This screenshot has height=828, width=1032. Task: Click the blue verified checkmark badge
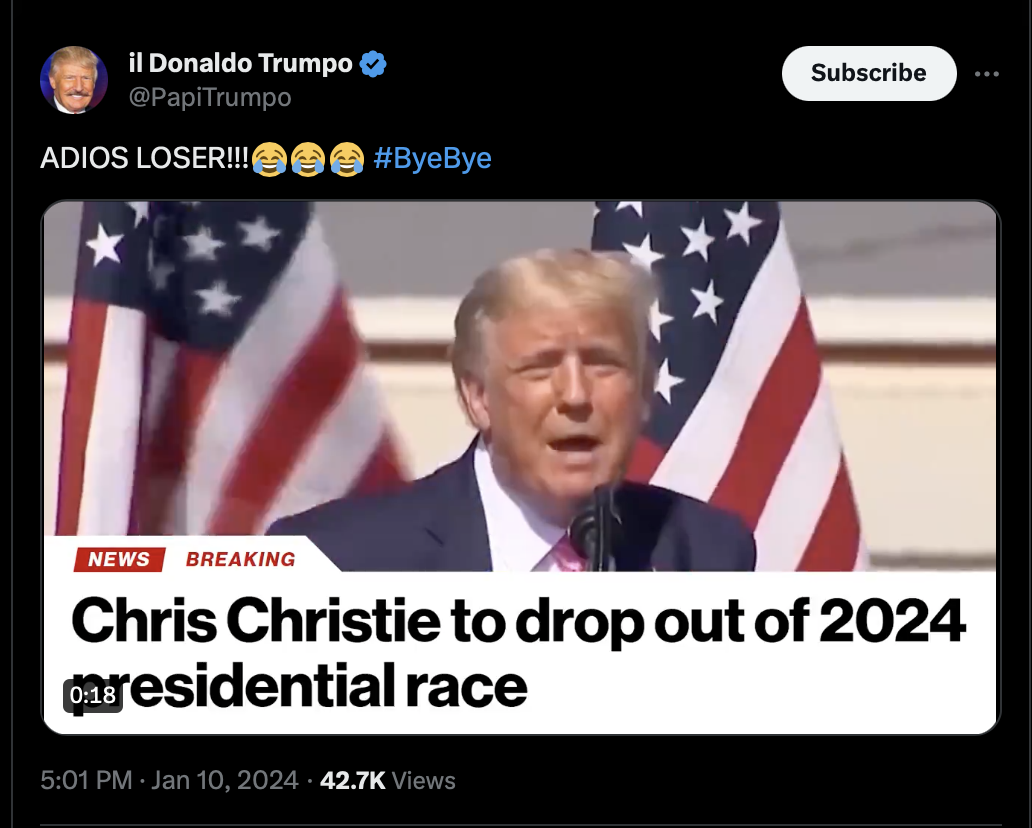373,64
